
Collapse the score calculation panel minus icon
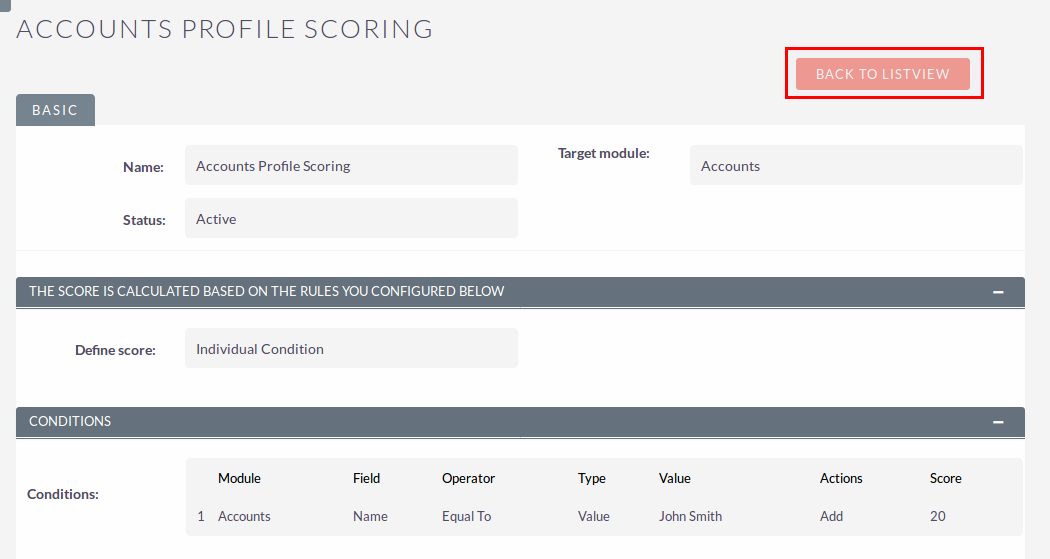coord(998,292)
